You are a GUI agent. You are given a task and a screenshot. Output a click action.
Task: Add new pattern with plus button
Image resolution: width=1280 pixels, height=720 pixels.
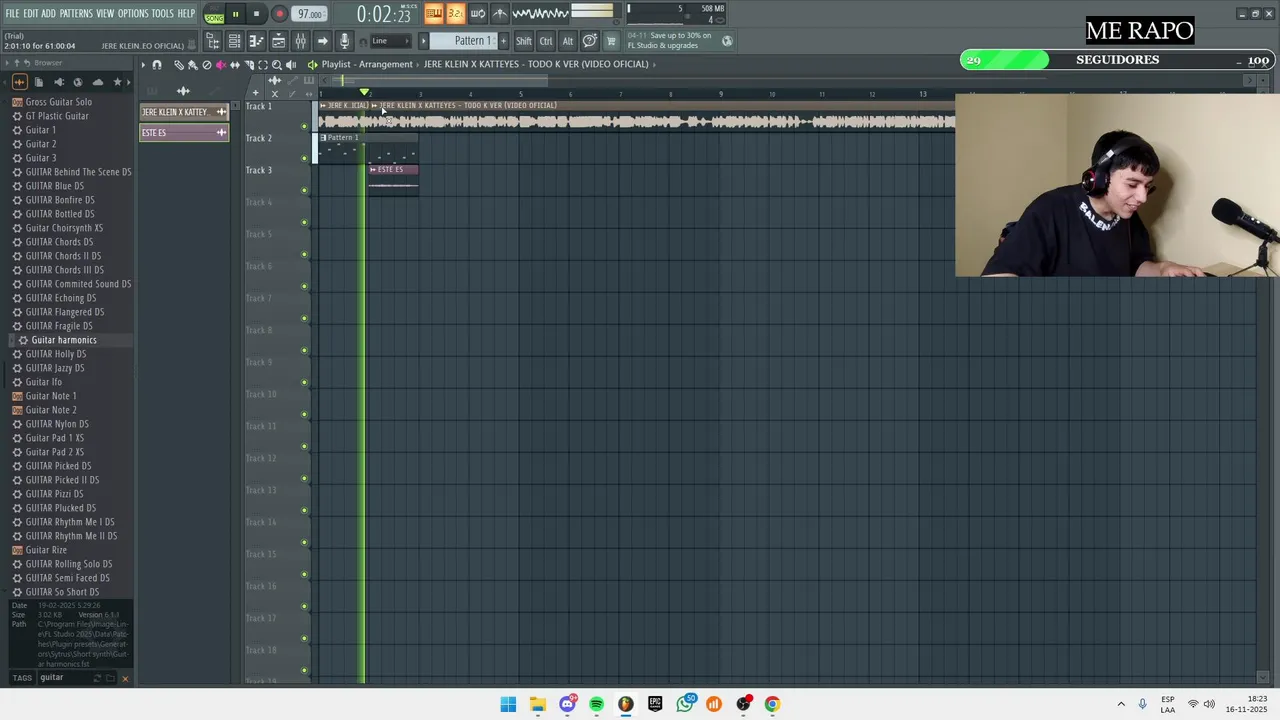tap(503, 41)
